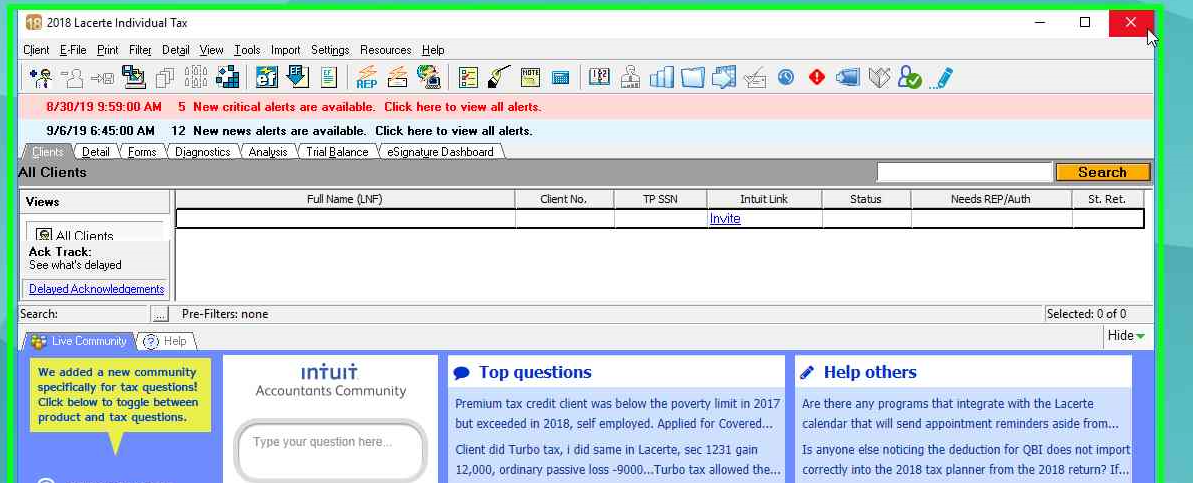Select the Live Community tab
Viewport: 1193px width, 483px height.
(x=80, y=342)
